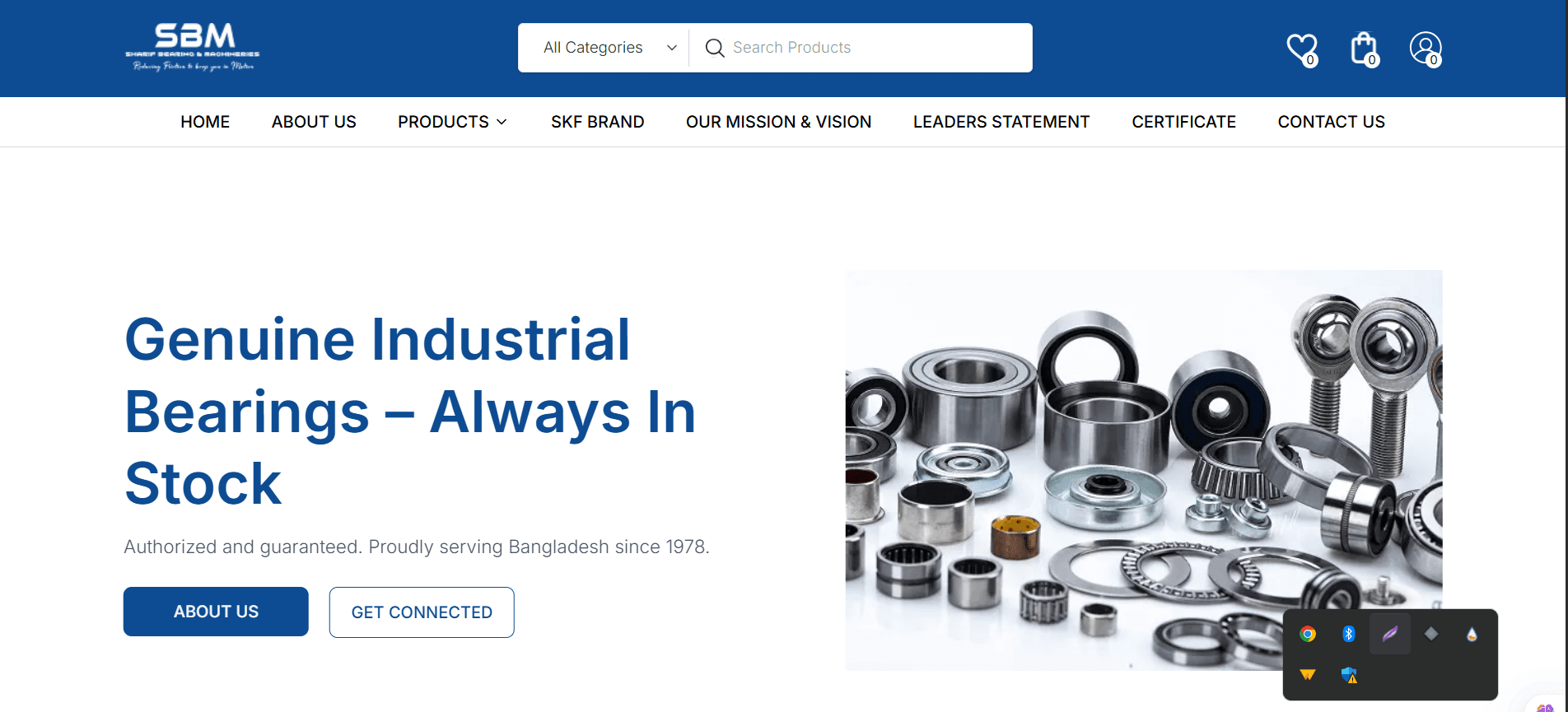
Task: Expand the PRODUCTS menu chevron
Action: [502, 122]
